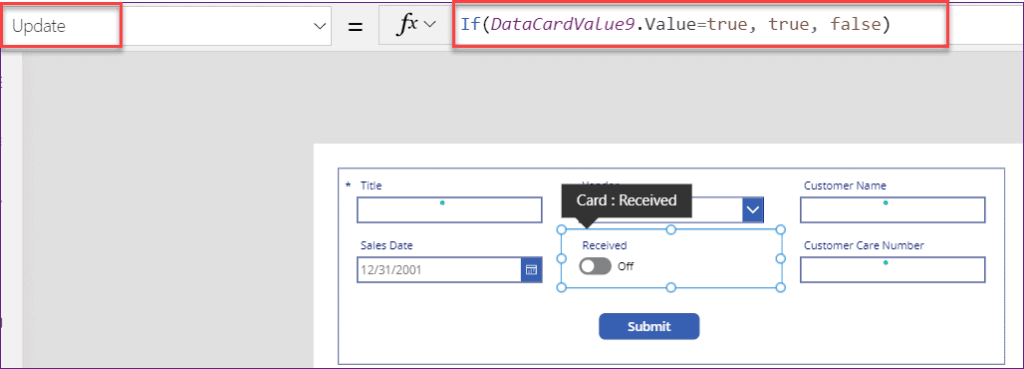Screen dimensions: 1024x369
Task: Select the Customer Care Number label
Action: [864, 246]
